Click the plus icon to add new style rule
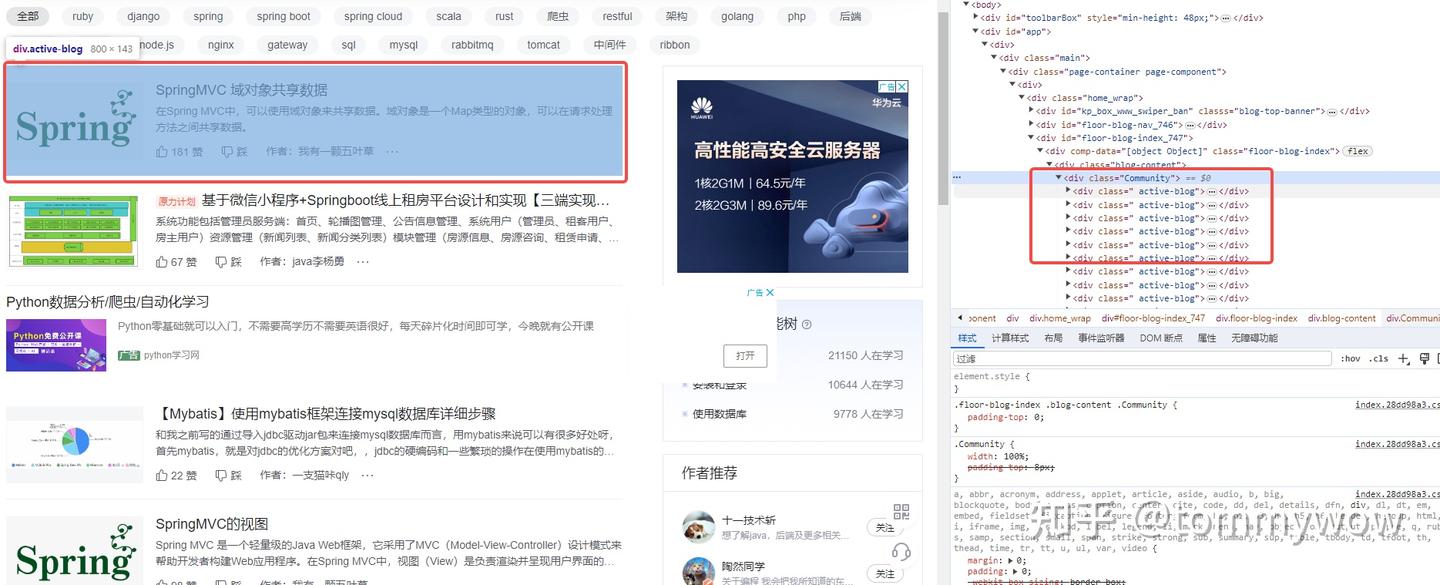The image size is (1440, 585). coord(1404,357)
